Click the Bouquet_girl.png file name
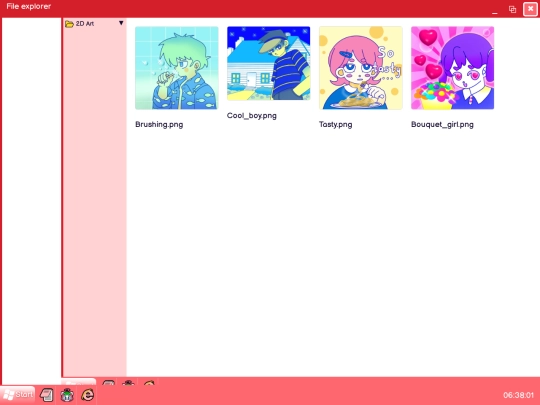This screenshot has width=540, height=405. tap(442, 124)
